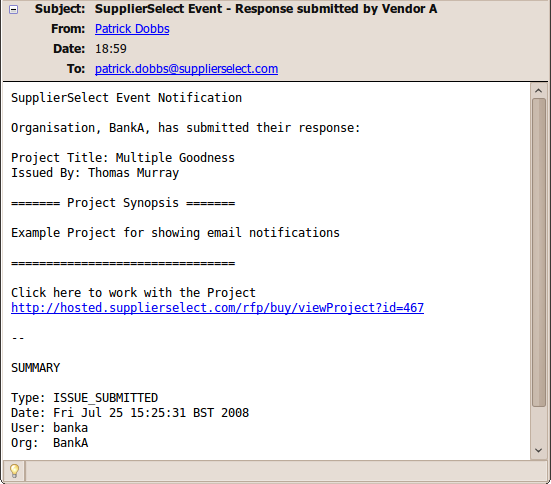551x484 pixels.
Task: Click the empty status bar field
Action: (x=285, y=471)
